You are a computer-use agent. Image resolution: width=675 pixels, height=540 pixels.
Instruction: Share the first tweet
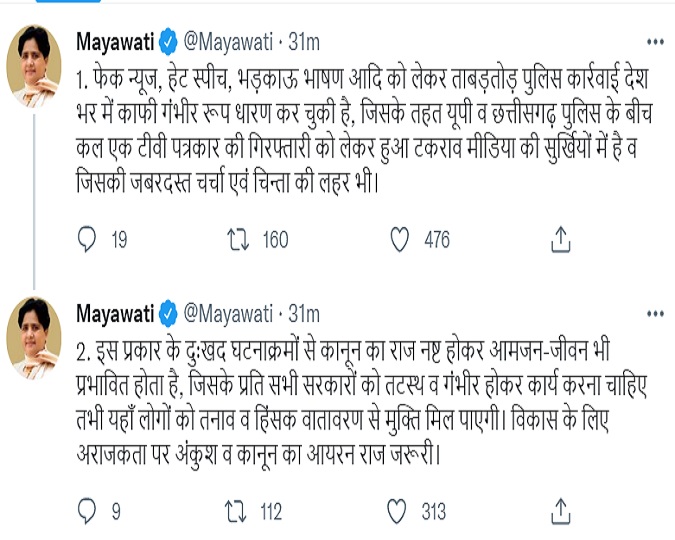coord(561,239)
